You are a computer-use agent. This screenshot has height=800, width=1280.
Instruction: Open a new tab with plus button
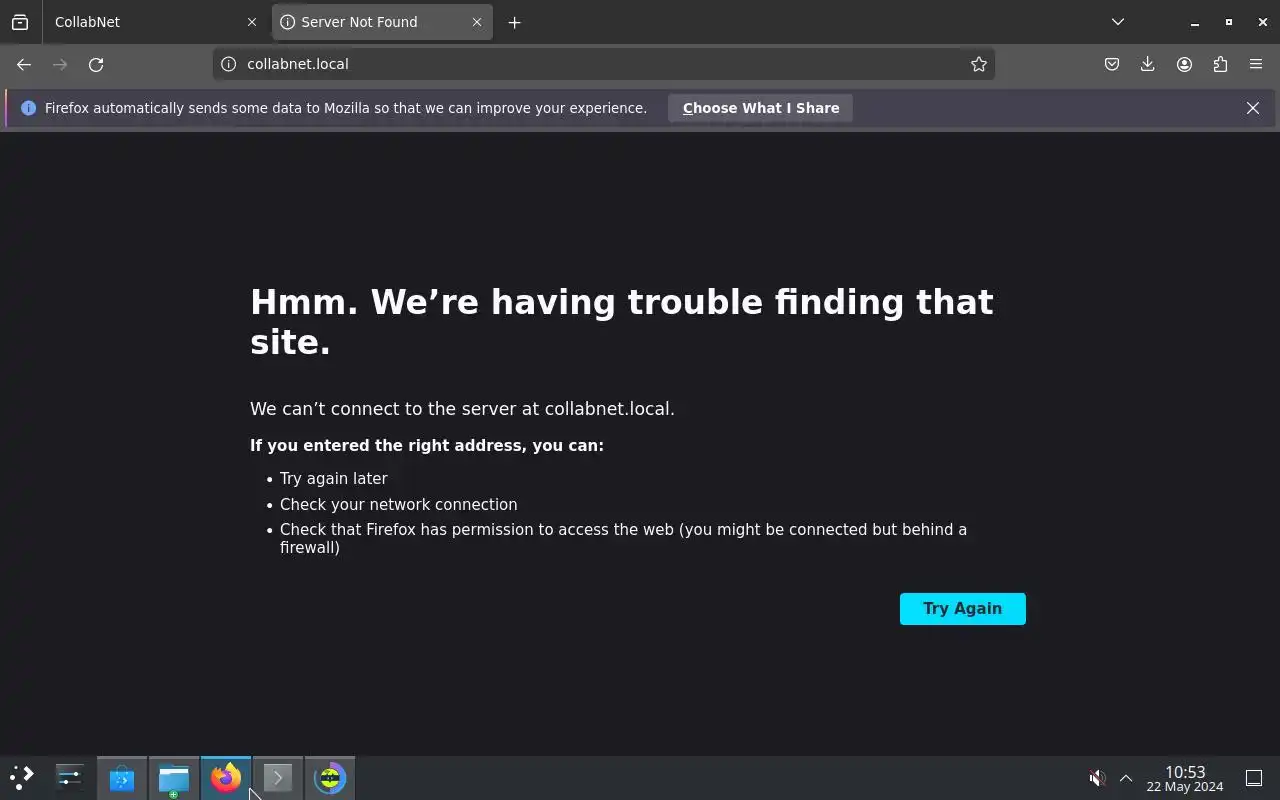pyautogui.click(x=514, y=22)
